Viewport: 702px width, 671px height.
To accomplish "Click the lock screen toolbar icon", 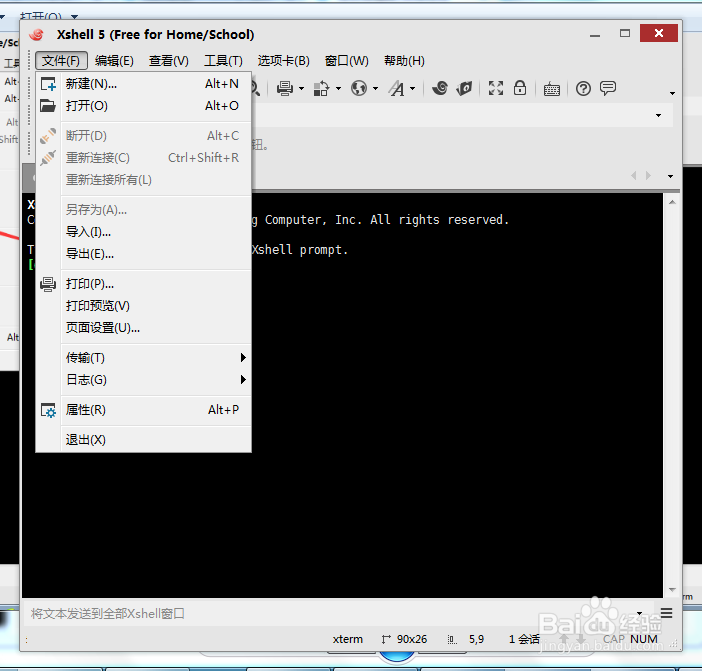I will [x=520, y=88].
